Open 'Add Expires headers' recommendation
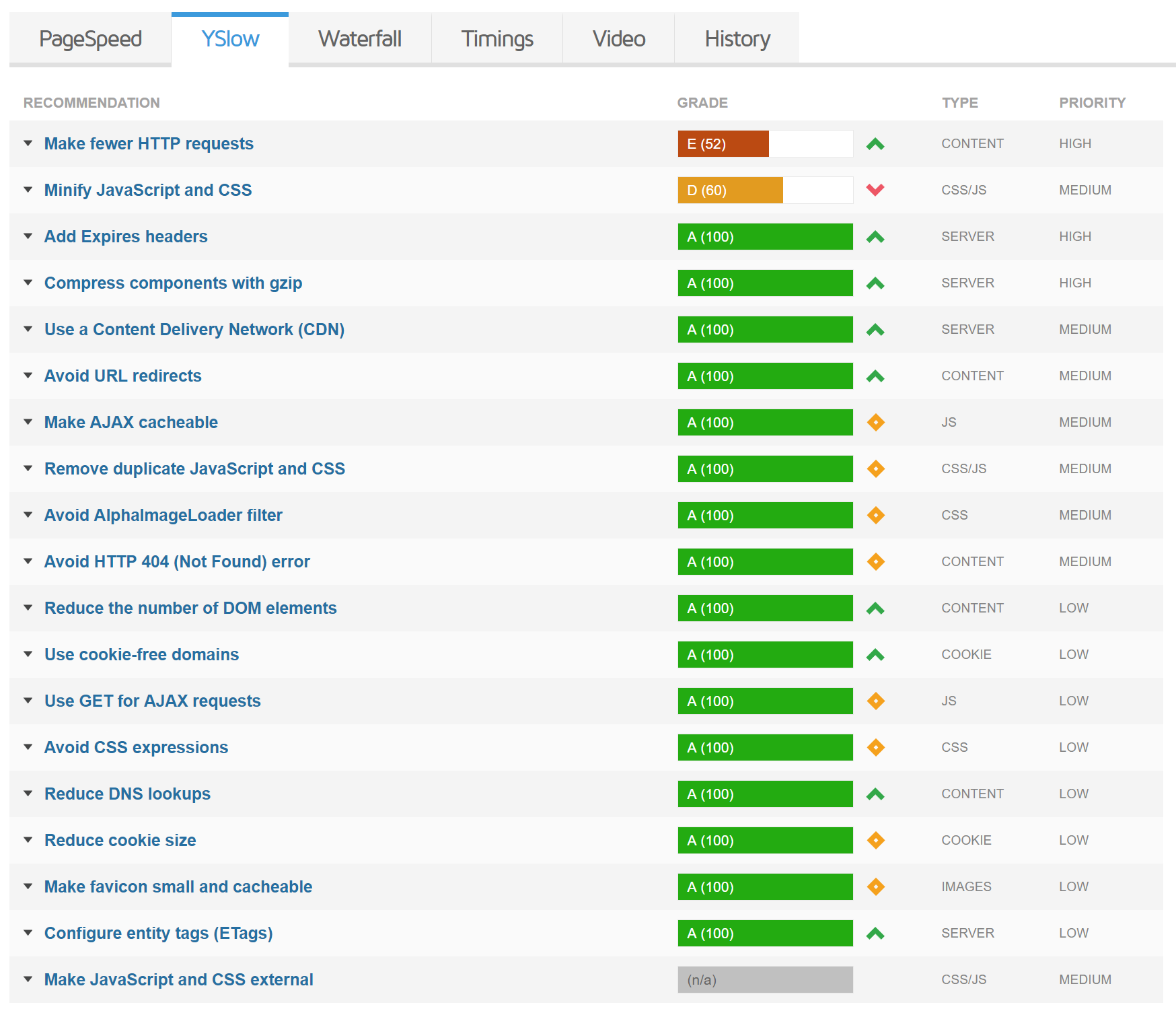This screenshot has width=1176, height=1015. coord(126,236)
